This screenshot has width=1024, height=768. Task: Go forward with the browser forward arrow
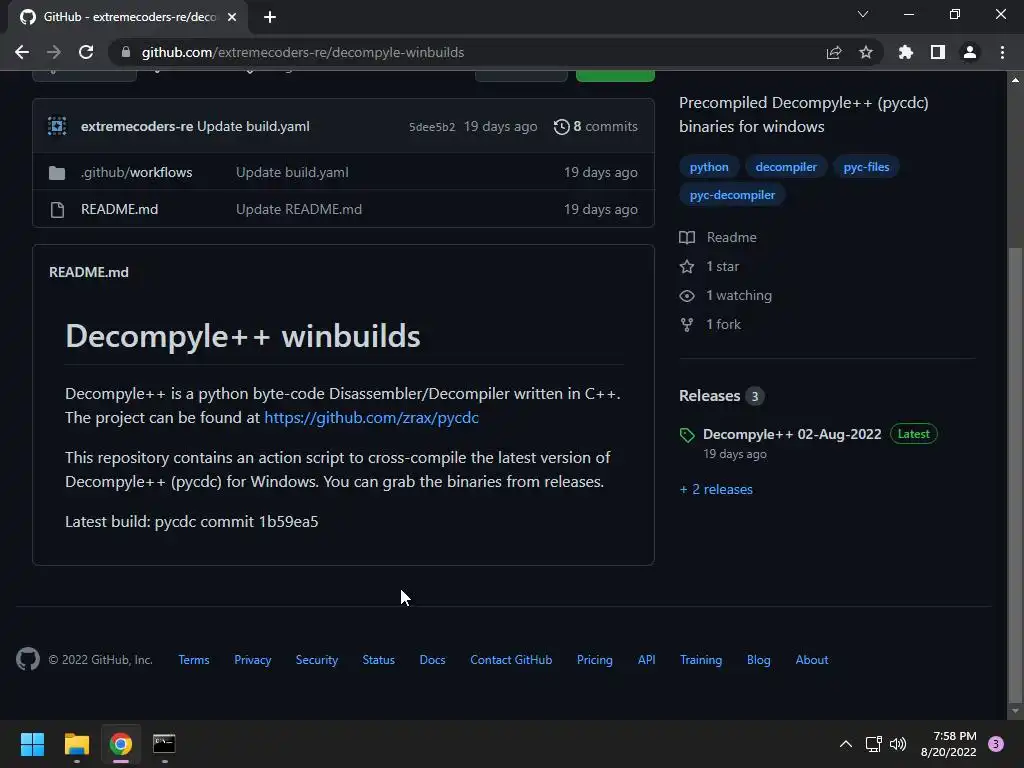[x=54, y=52]
